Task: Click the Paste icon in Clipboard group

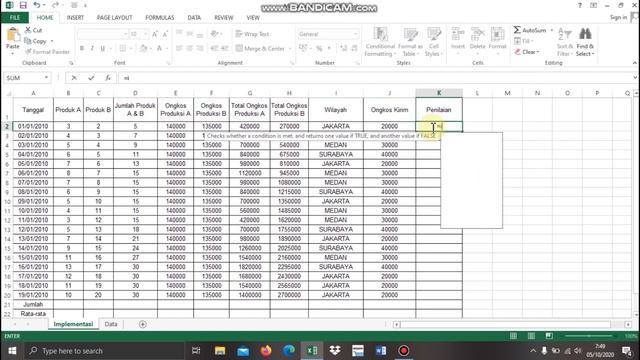Action: 13,35
